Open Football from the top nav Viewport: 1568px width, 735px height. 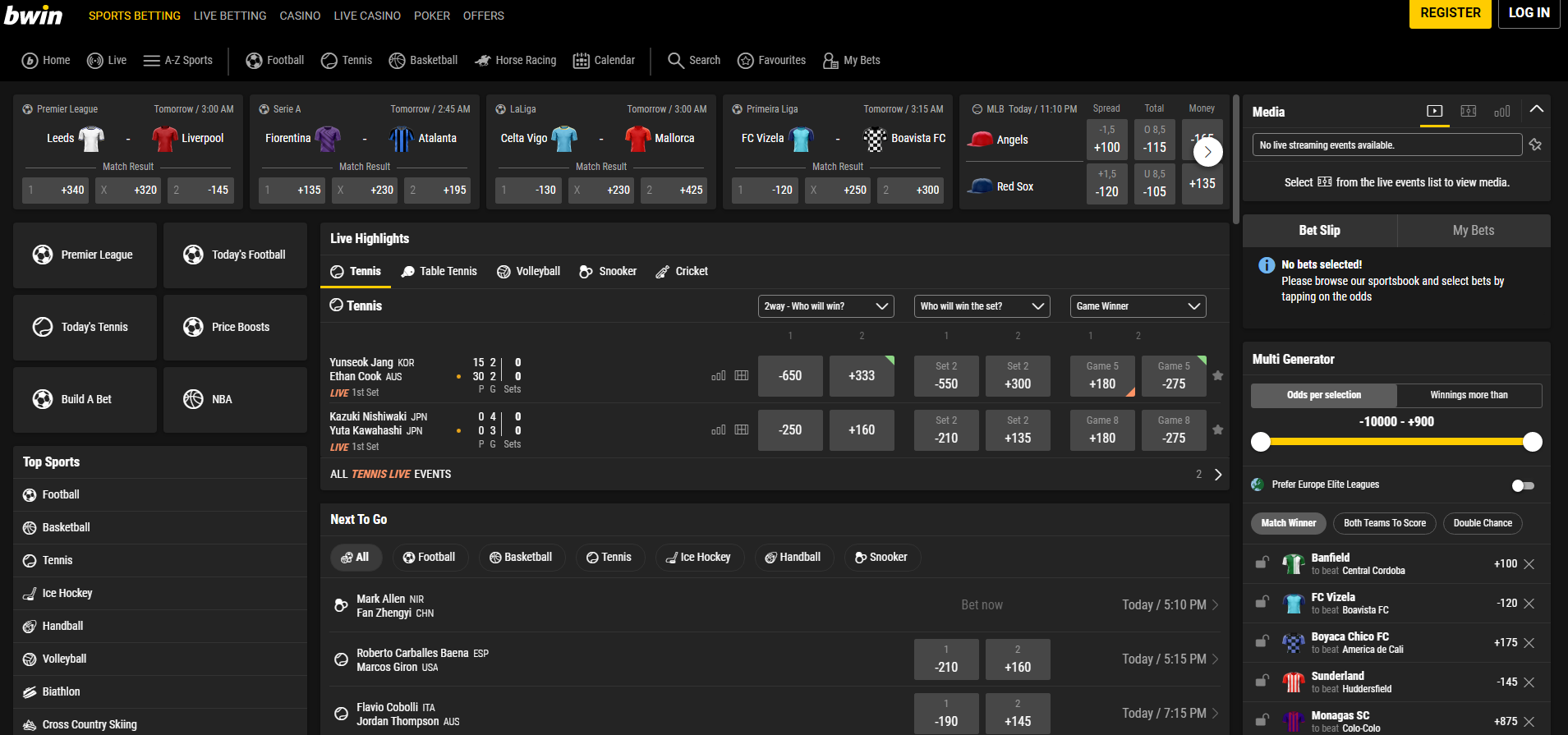click(x=275, y=60)
